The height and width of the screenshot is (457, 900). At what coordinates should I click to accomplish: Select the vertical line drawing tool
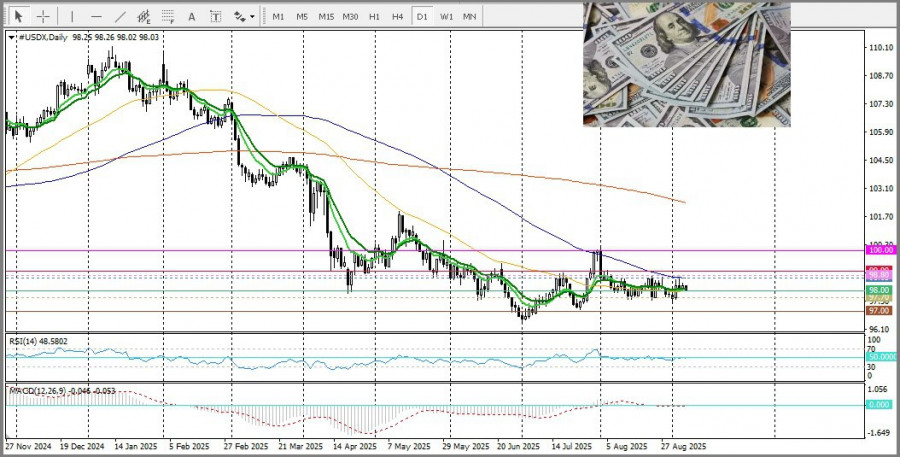pos(71,17)
